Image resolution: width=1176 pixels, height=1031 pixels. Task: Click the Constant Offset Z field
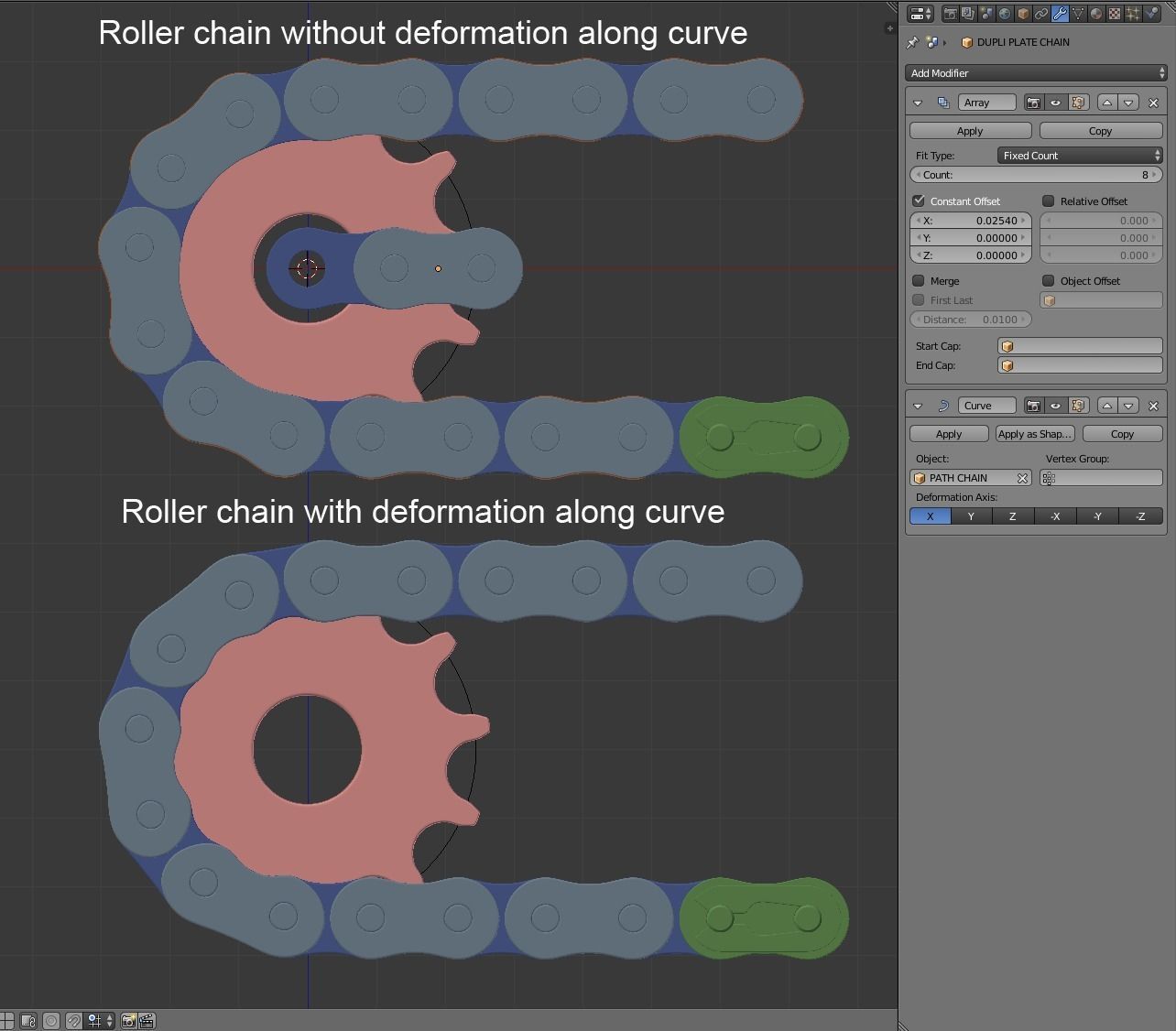(x=971, y=255)
